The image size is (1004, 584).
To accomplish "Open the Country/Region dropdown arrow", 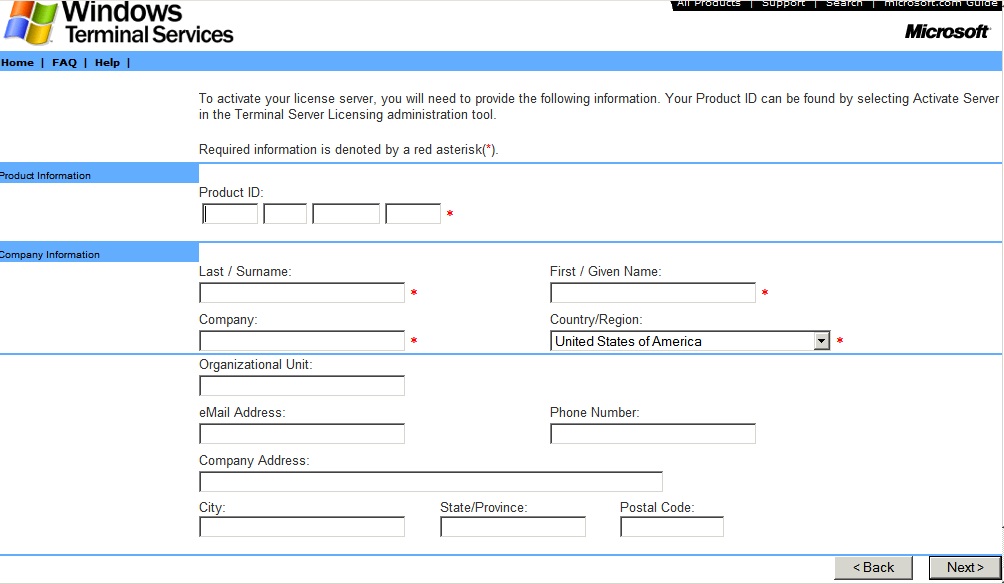I will [822, 341].
